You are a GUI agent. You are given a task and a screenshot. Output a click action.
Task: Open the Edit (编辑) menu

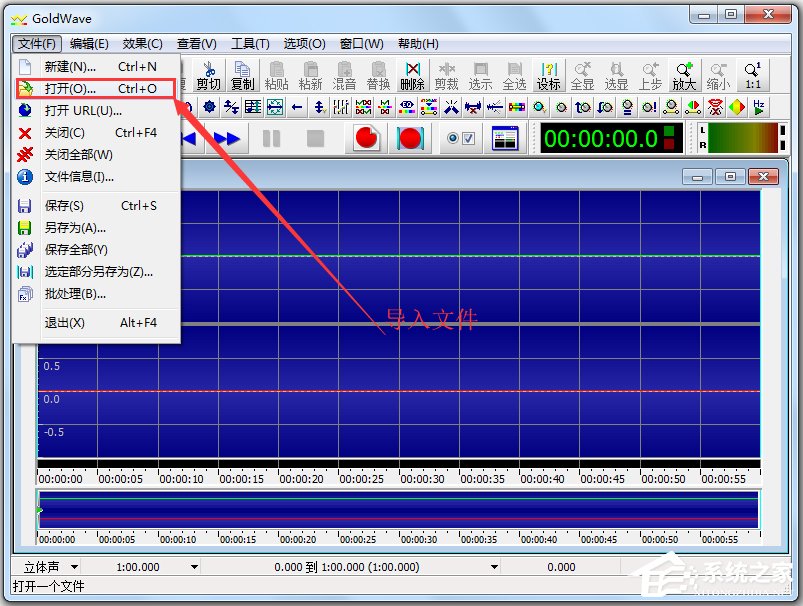(x=89, y=44)
